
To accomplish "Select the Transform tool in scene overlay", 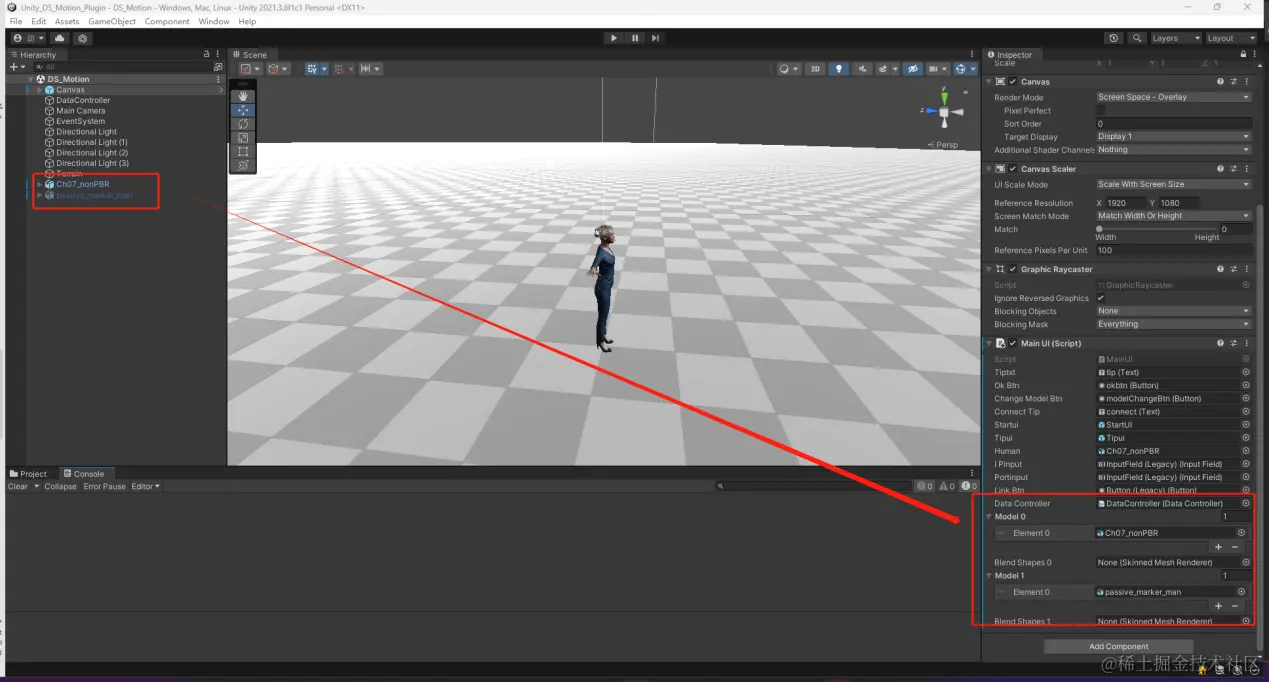I will (243, 166).
